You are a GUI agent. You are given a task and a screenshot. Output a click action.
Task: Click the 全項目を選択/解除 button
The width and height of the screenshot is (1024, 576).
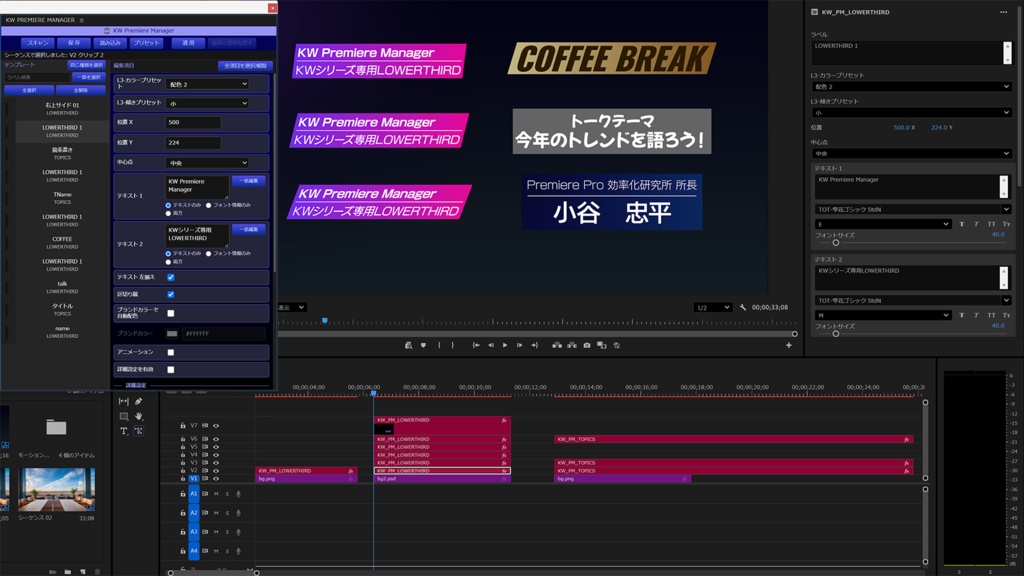pos(245,65)
